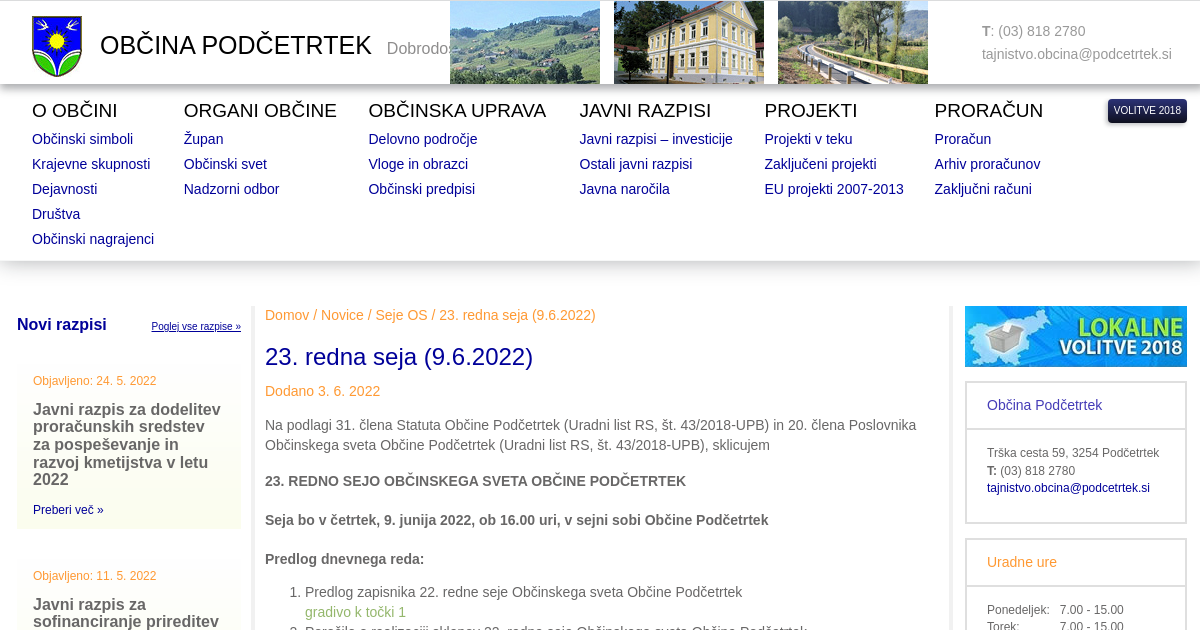Image resolution: width=1200 pixels, height=630 pixels.
Task: Click the Občina Podčetrtek coat of arms logo
Action: click(x=57, y=46)
